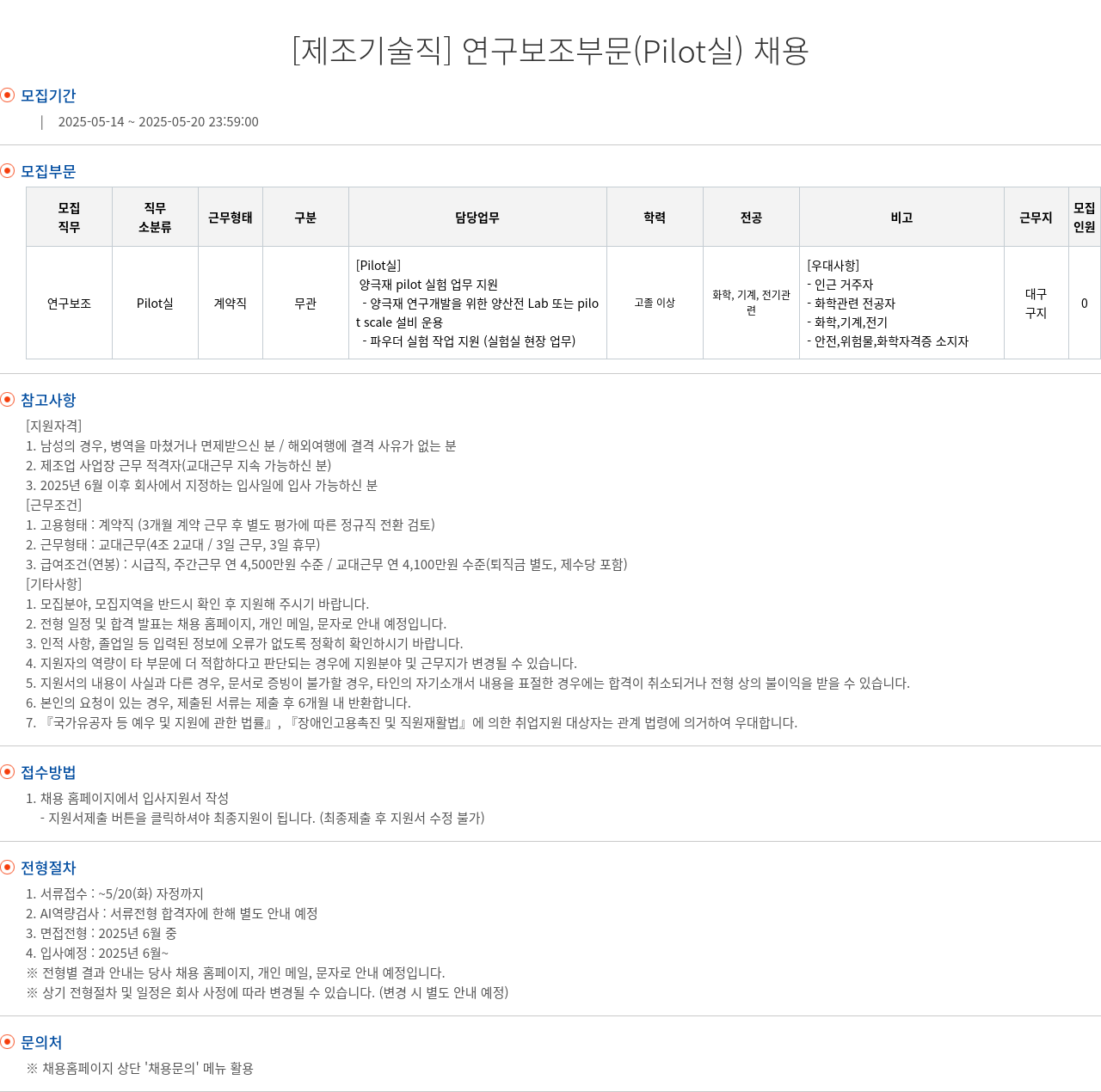Click the 모집 직무 column header
The height and width of the screenshot is (1092, 1101).
pos(69,217)
